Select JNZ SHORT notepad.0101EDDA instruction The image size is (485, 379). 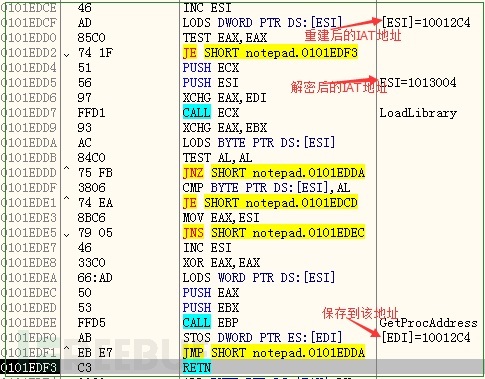pos(274,173)
